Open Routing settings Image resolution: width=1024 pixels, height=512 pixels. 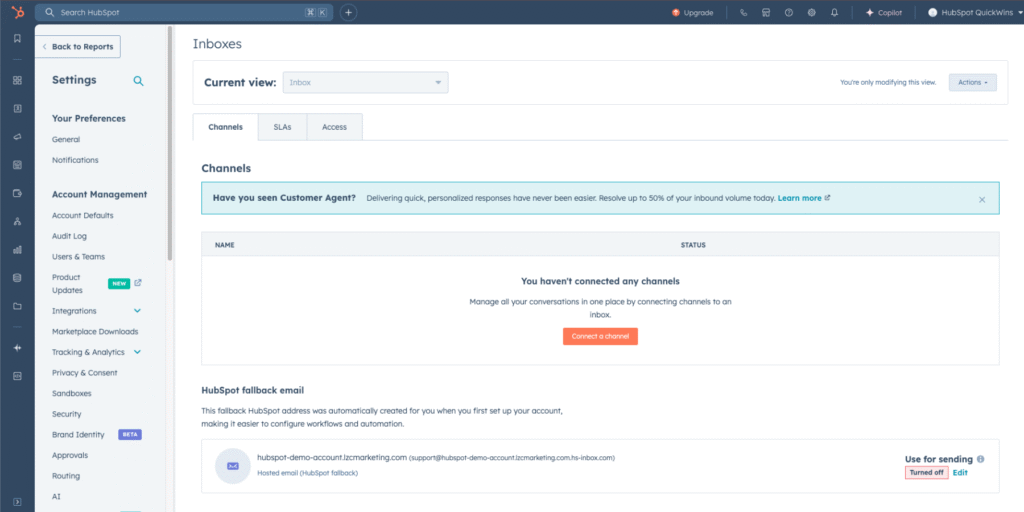pyautogui.click(x=66, y=476)
